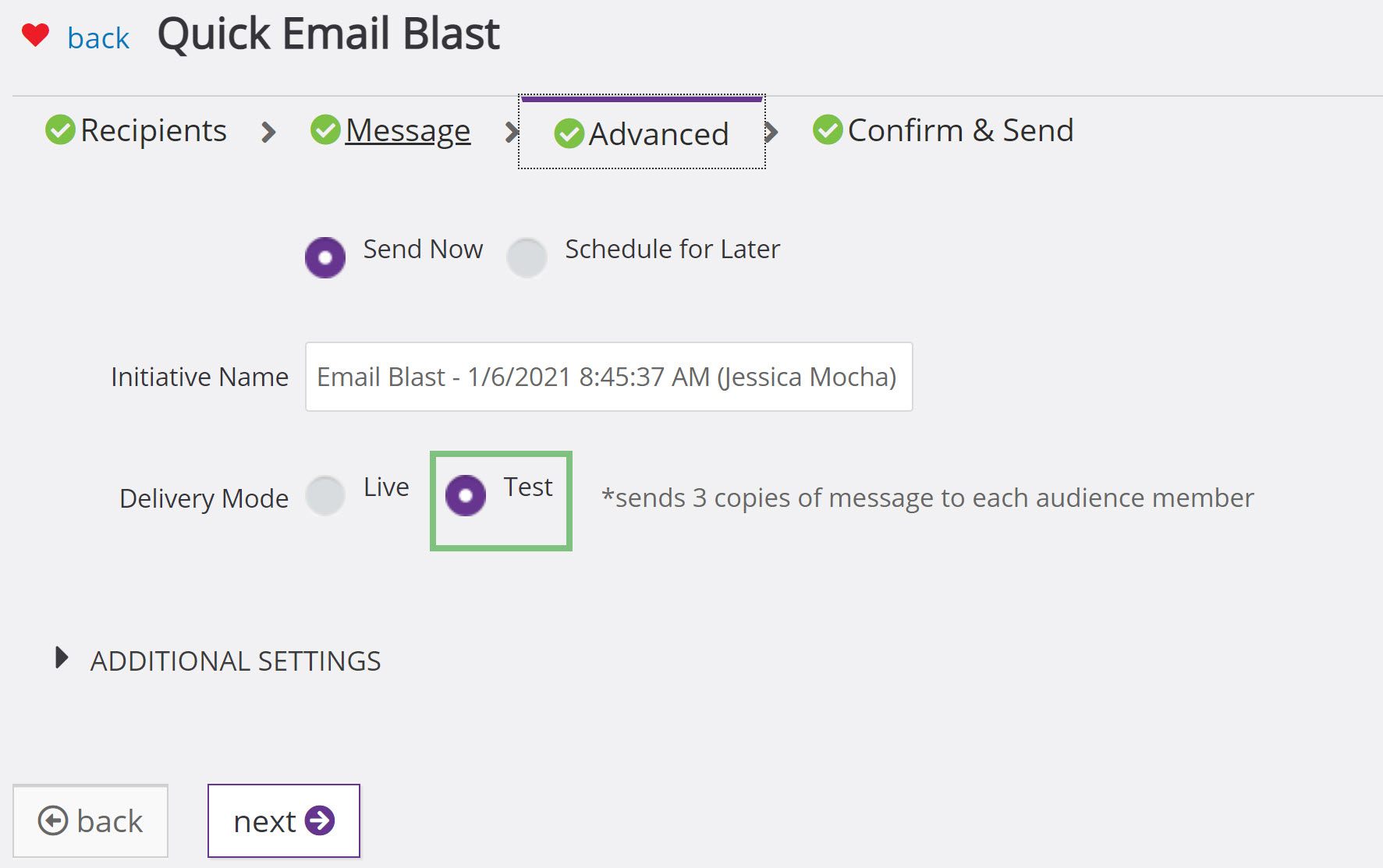Click the purple right arrow on next button
The width and height of the screenshot is (1383, 868).
pos(320,820)
